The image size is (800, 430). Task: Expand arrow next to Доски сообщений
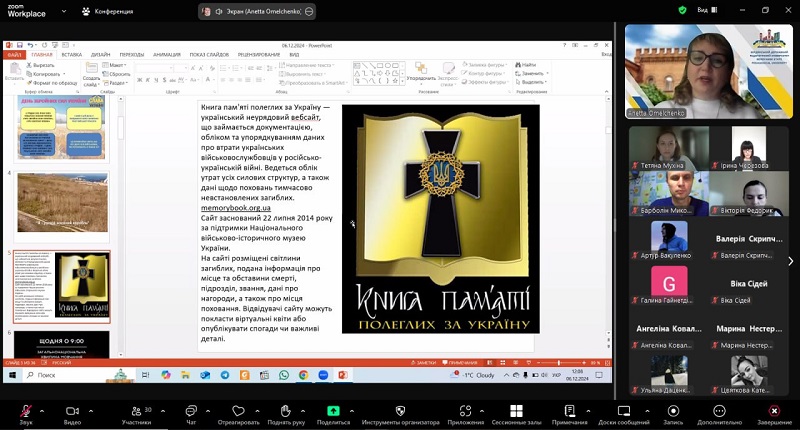click(647, 411)
